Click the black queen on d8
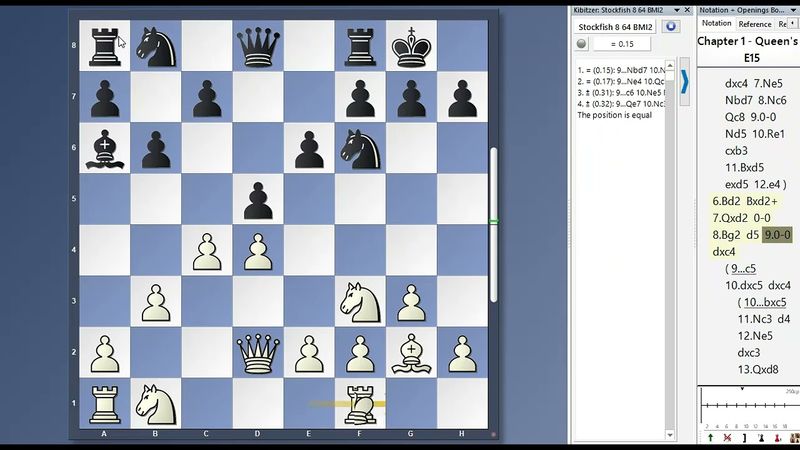Screen dimensions: 800x450 [x=258, y=46]
